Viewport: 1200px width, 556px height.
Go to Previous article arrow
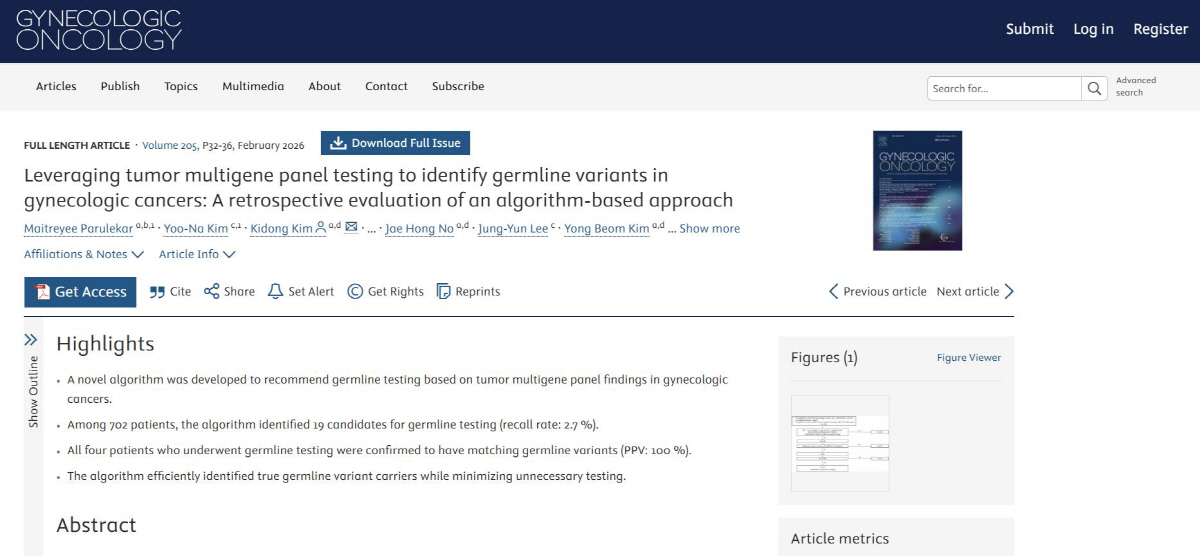834,292
